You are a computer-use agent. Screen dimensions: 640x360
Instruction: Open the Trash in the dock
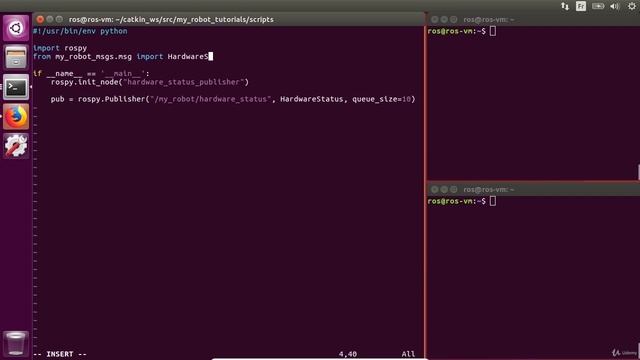click(x=16, y=343)
